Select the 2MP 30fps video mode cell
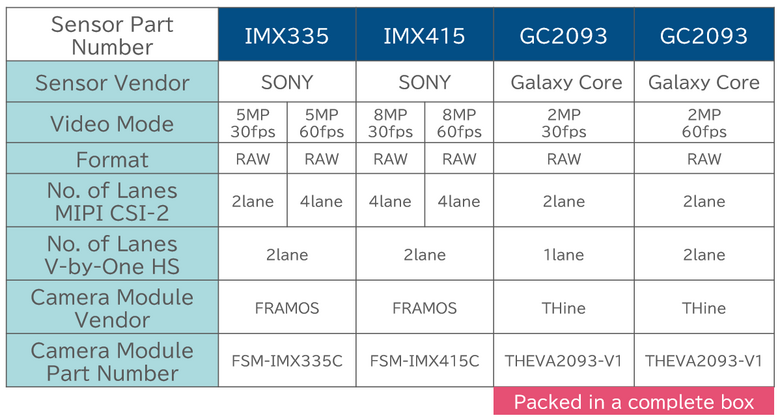 pyautogui.click(x=564, y=124)
